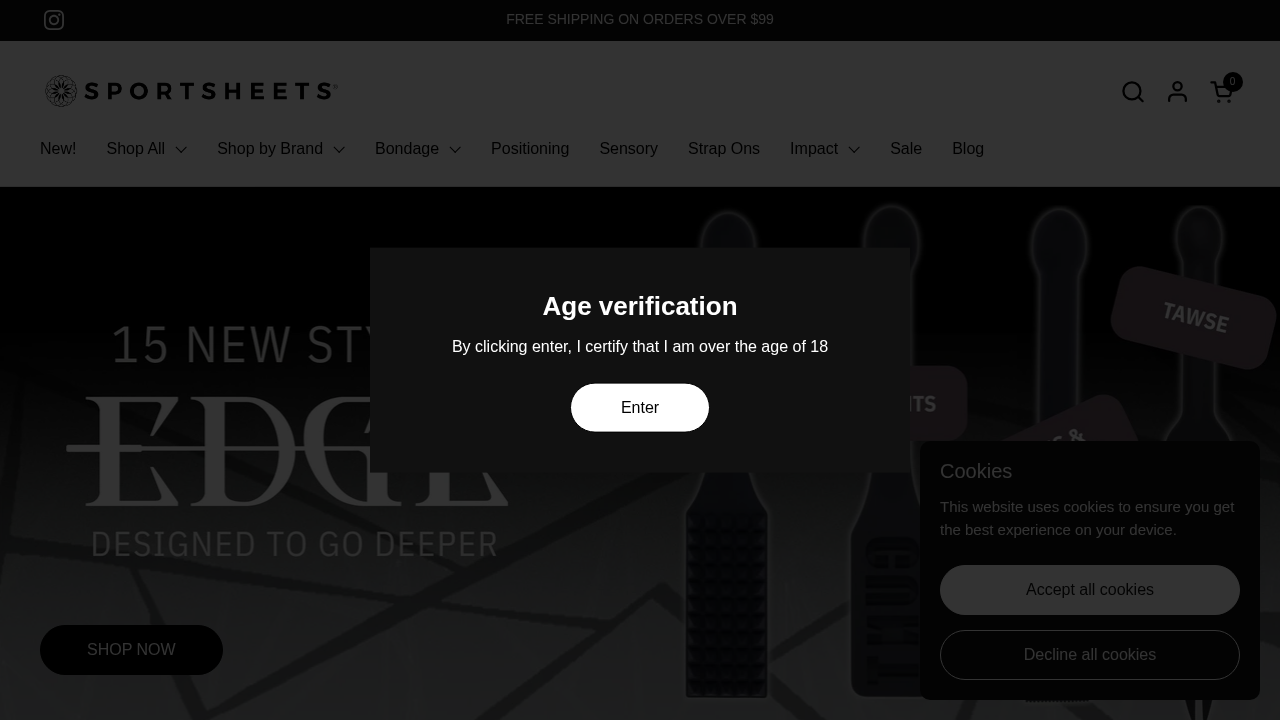
Task: Click the TAWSE label on banner
Action: click(1194, 318)
